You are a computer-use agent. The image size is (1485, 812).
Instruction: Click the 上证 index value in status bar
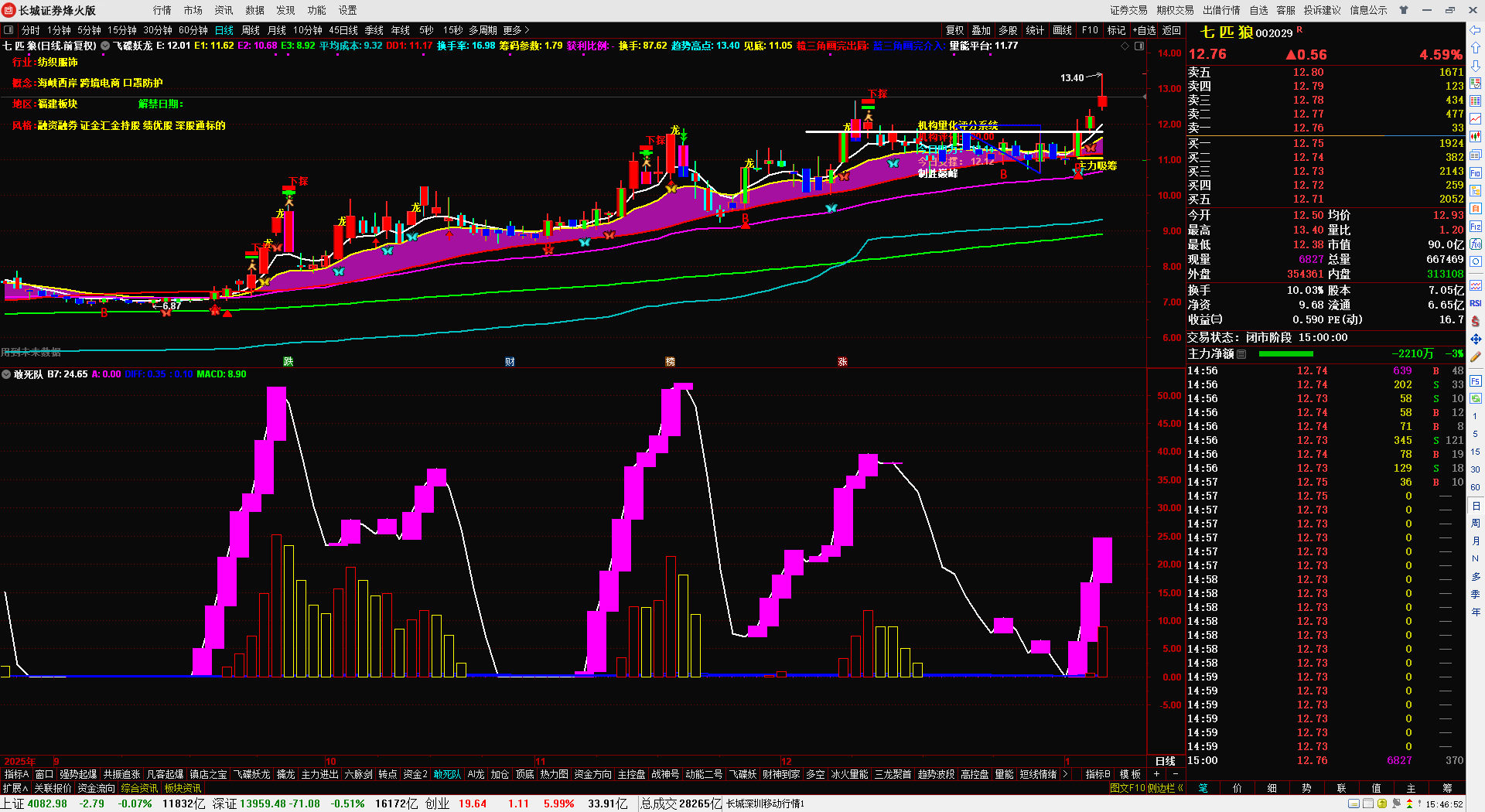pos(47,803)
